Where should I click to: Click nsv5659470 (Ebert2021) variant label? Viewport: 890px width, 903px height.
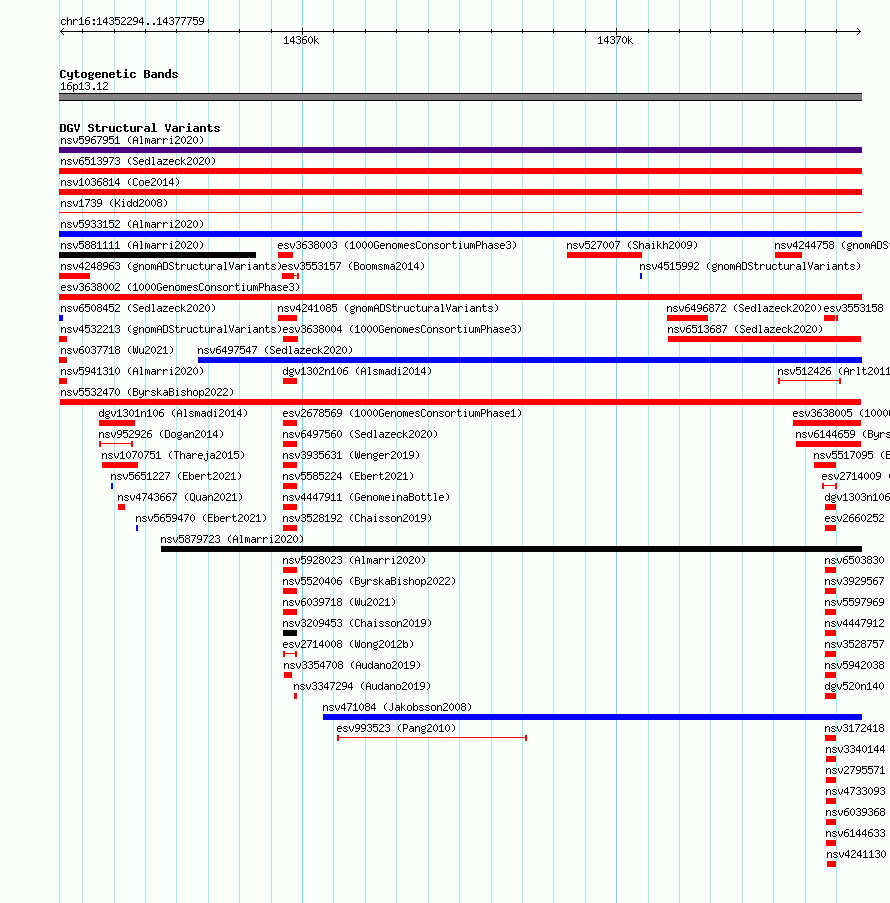coord(201,519)
